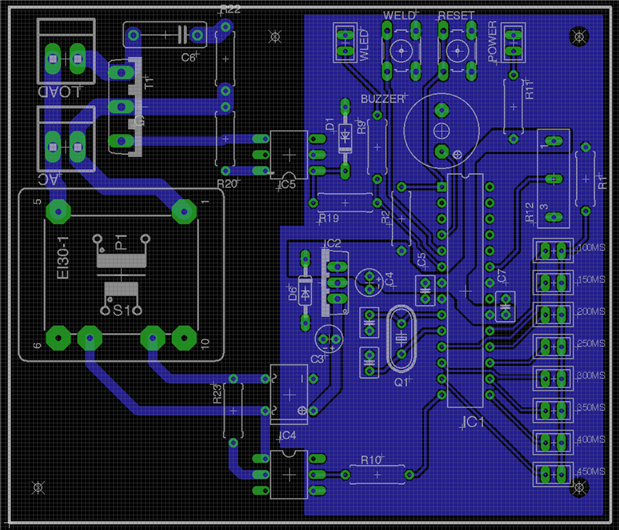Select the C4 capacitor label
Screen dimensions: 619x530
pyautogui.click(x=389, y=279)
